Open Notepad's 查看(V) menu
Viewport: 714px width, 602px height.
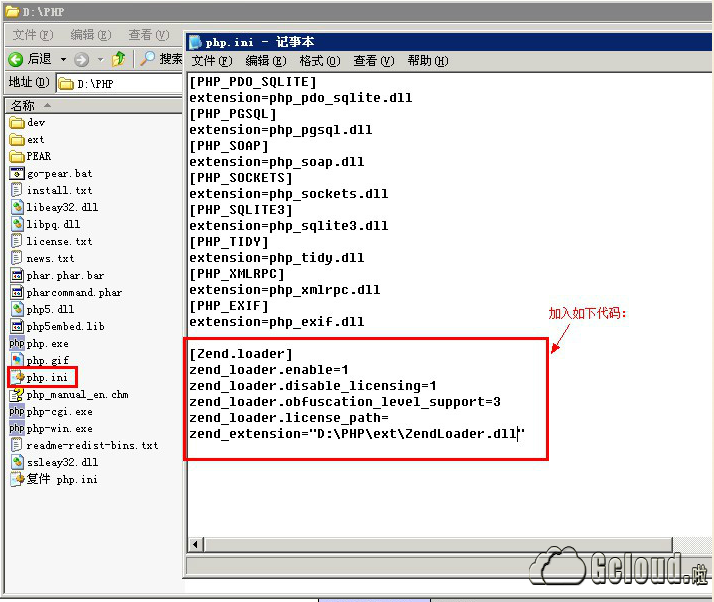coord(374,61)
